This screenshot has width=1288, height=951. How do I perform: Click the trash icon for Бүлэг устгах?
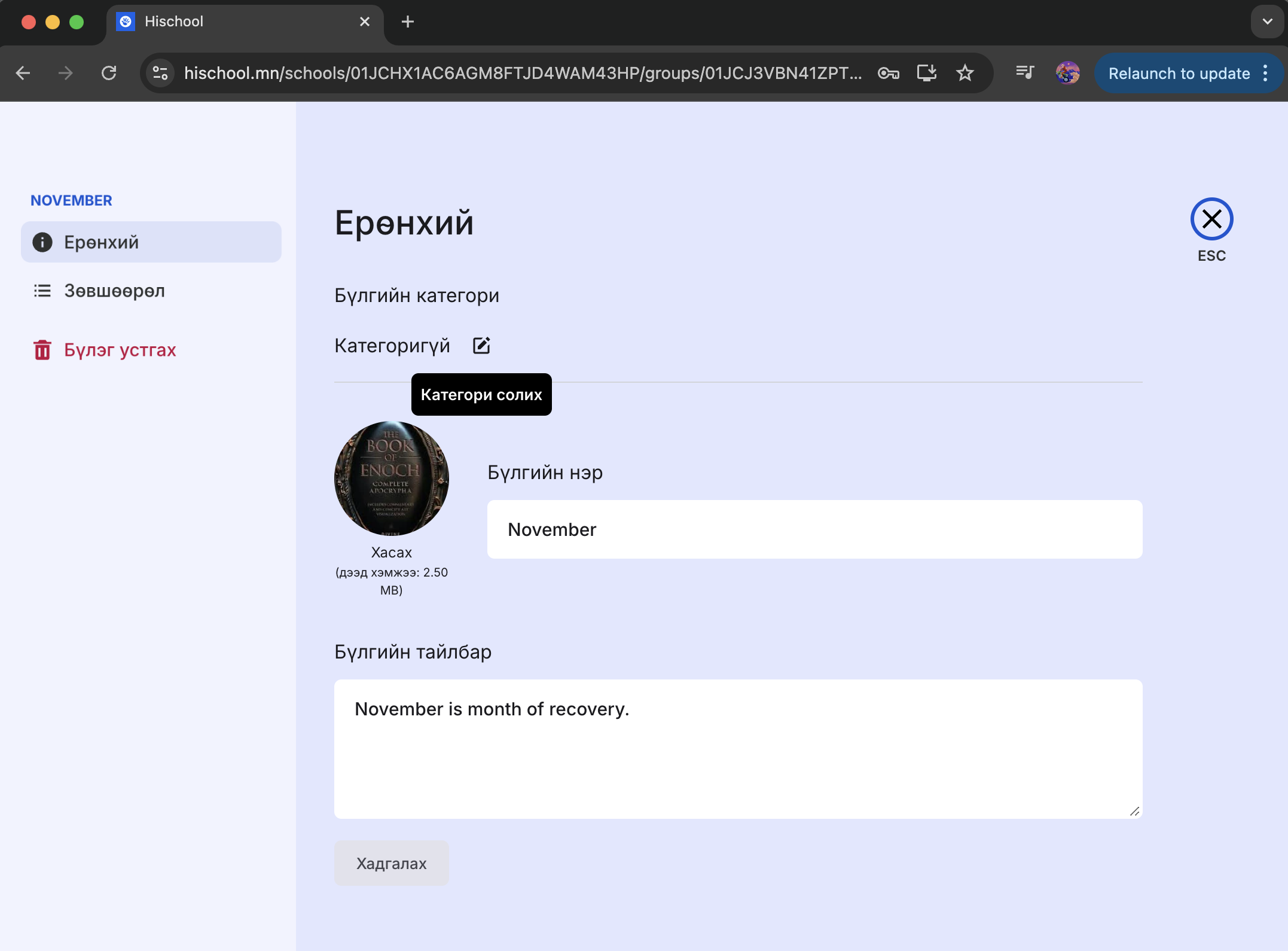42,350
